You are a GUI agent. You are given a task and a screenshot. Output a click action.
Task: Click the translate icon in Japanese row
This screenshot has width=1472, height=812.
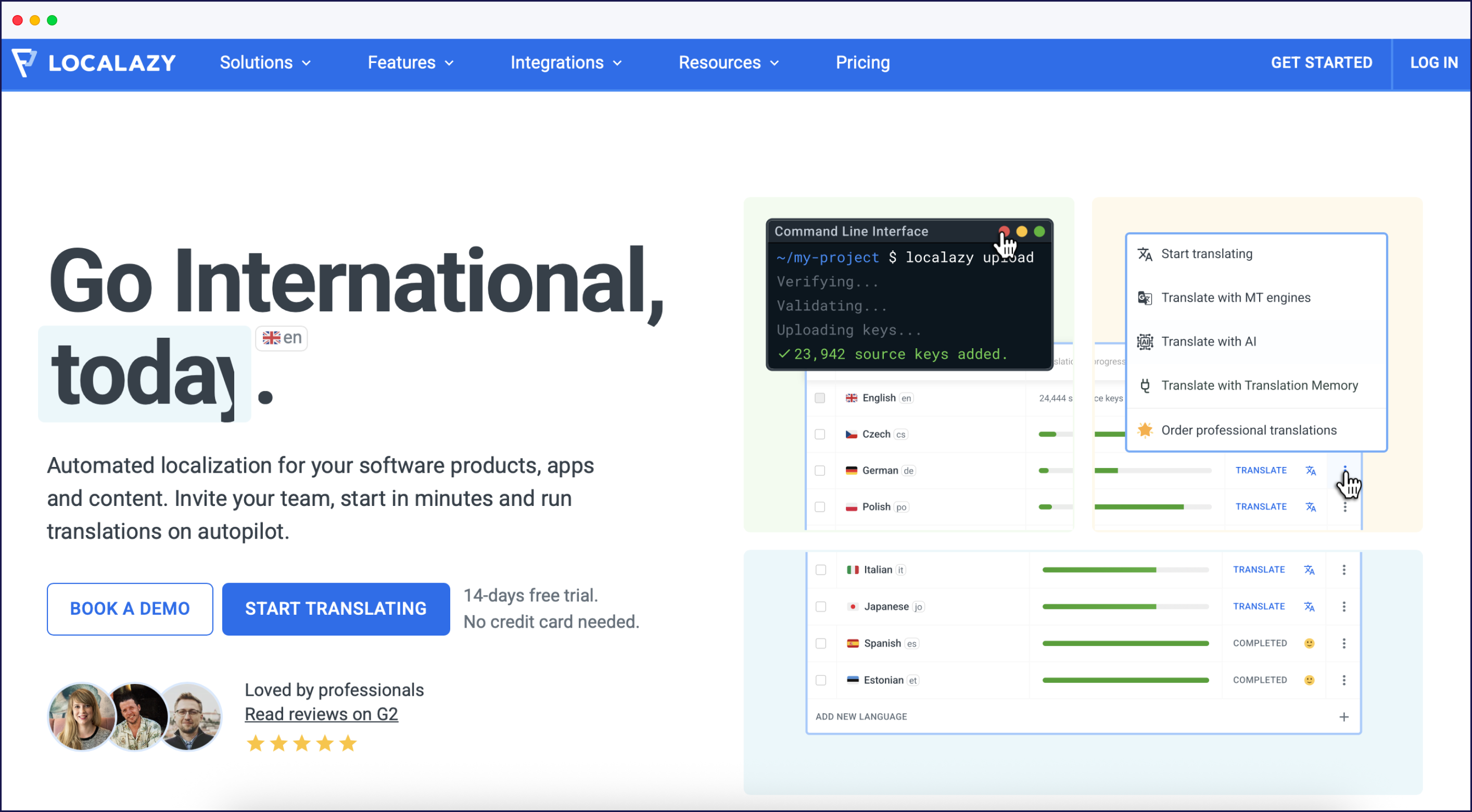1309,607
